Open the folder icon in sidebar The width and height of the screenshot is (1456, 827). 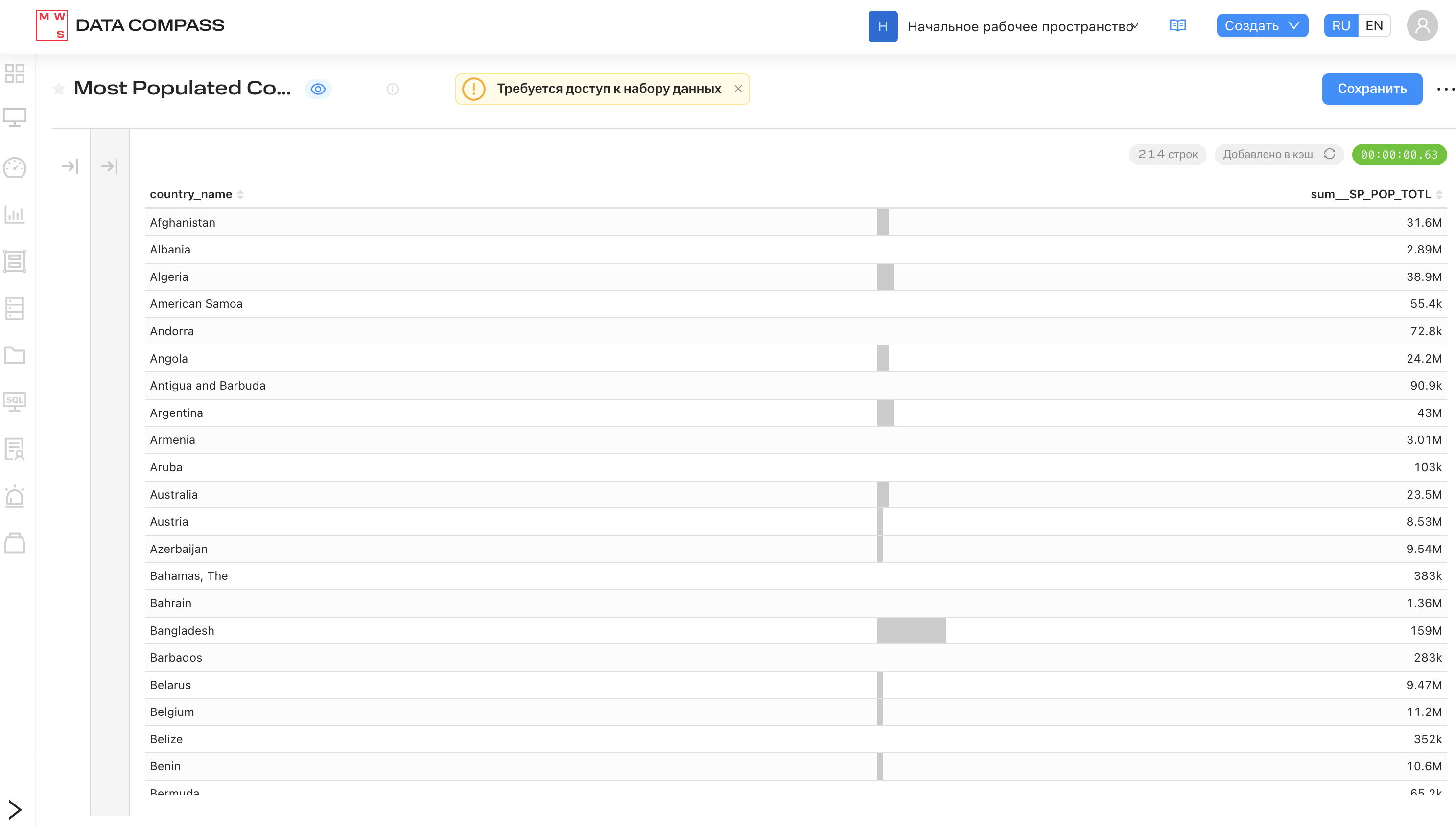point(15,356)
